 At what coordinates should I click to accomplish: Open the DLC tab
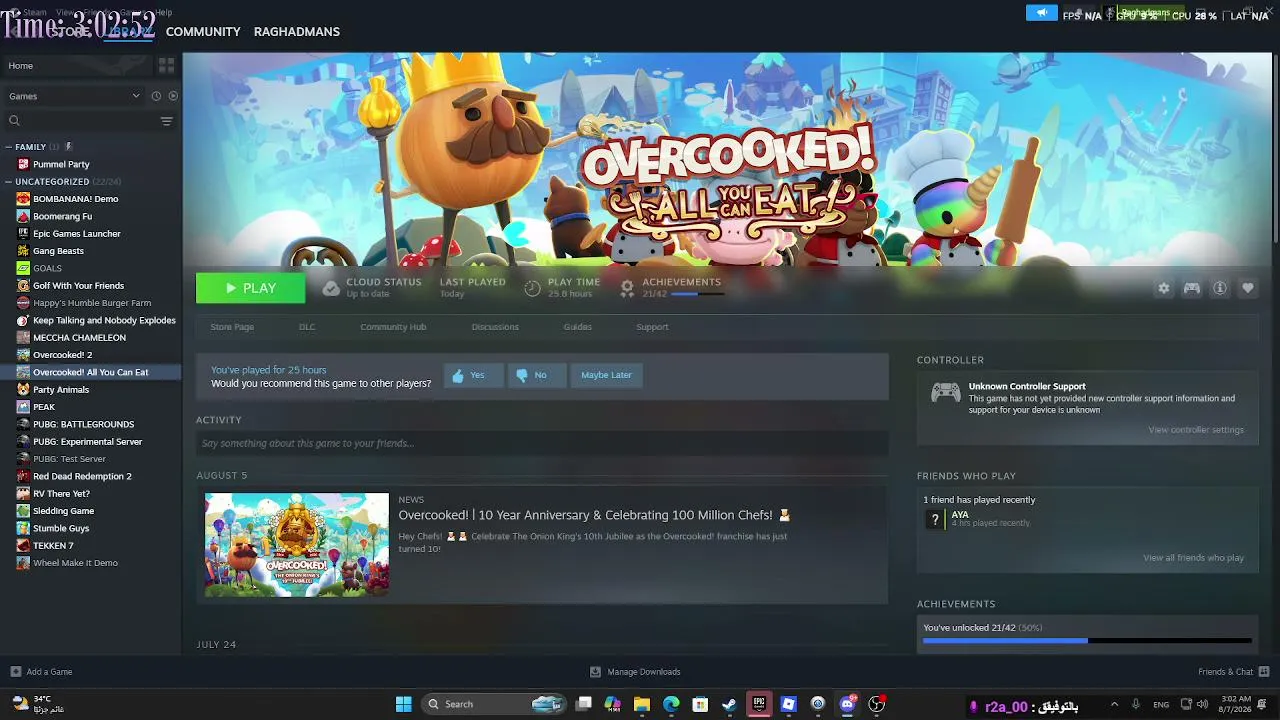(x=307, y=327)
